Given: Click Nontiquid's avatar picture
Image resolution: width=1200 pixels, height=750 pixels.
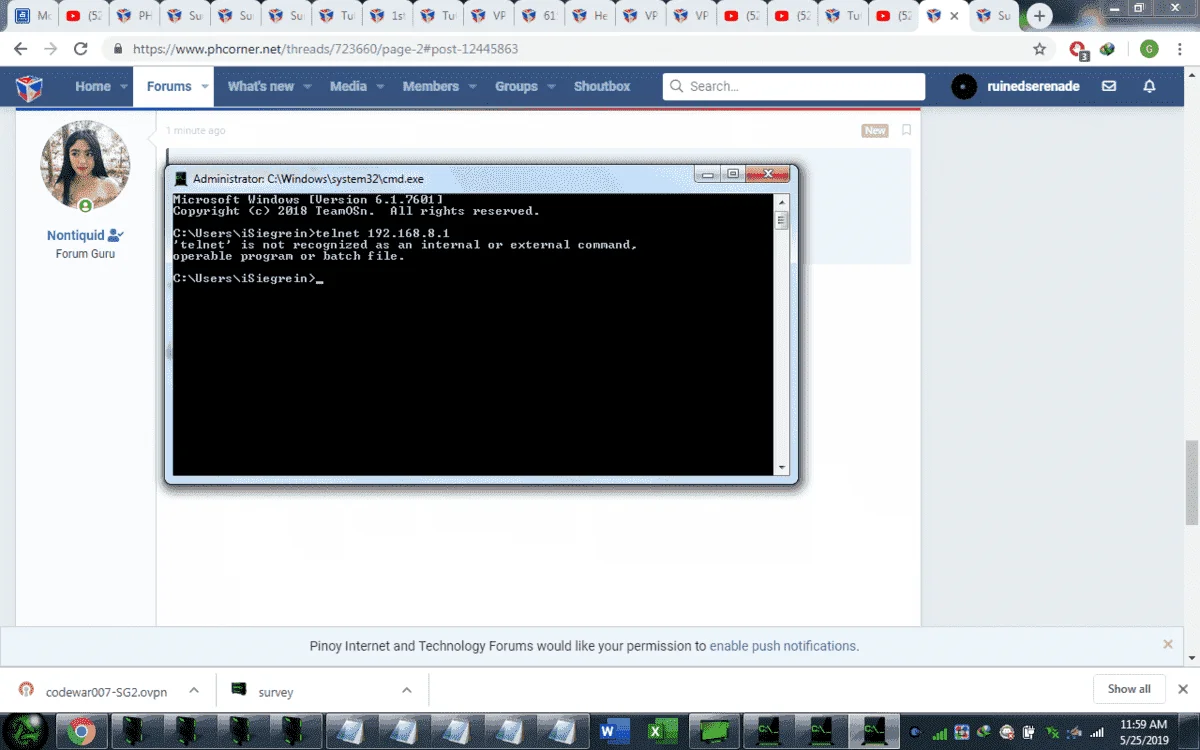Looking at the screenshot, I should 85,165.
